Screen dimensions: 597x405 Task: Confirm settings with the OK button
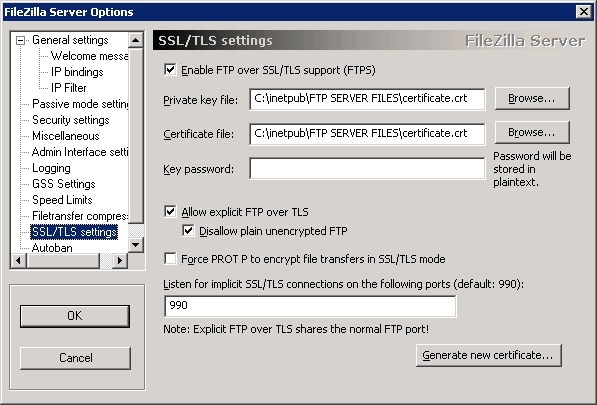pos(75,316)
